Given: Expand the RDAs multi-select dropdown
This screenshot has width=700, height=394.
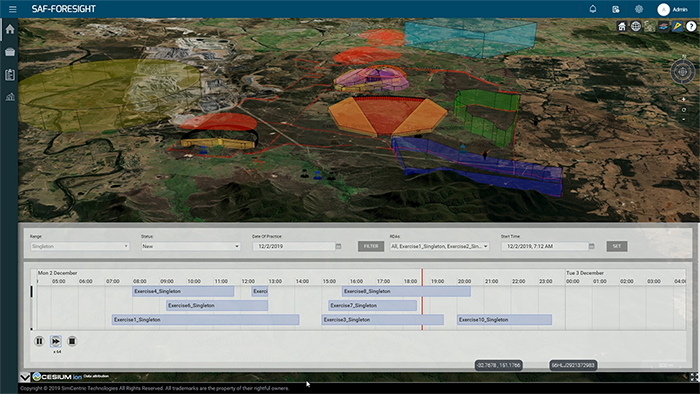Looking at the screenshot, I should (439, 246).
